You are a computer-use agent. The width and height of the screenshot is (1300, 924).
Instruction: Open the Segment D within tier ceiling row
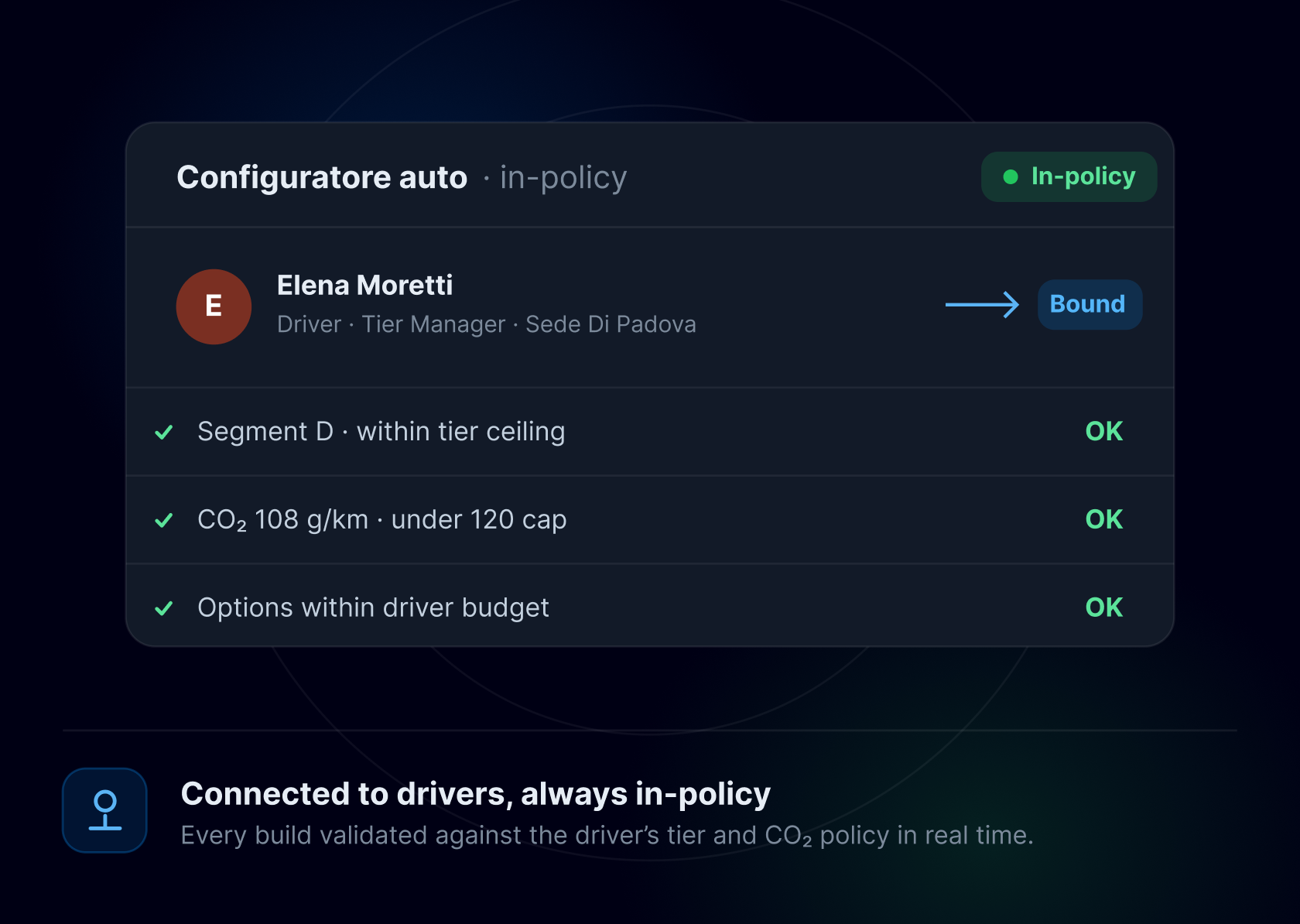pos(650,432)
